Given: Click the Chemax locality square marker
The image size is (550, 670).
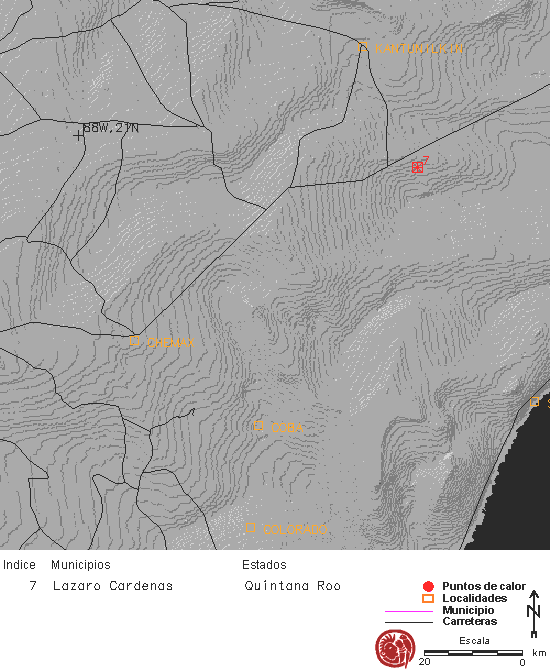Looking at the screenshot, I should (134, 341).
